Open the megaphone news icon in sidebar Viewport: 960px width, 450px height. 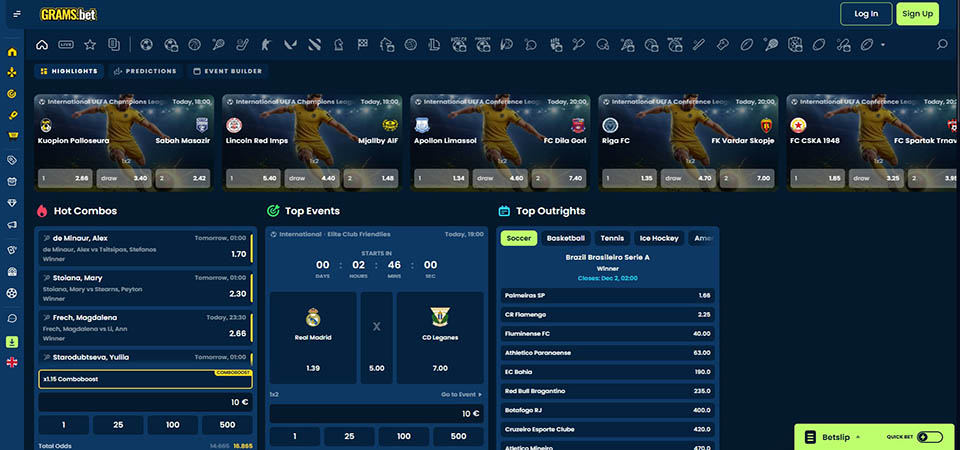tap(12, 225)
